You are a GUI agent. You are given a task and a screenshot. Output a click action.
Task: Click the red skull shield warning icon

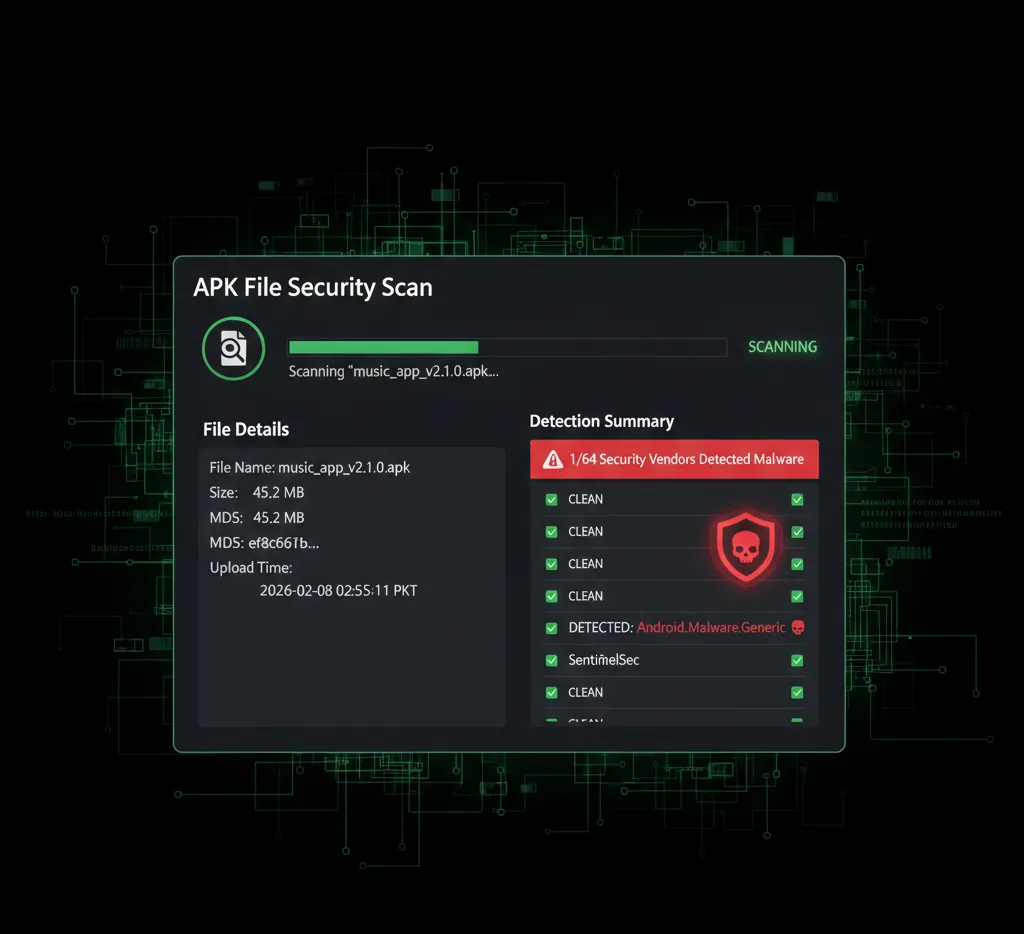click(744, 545)
